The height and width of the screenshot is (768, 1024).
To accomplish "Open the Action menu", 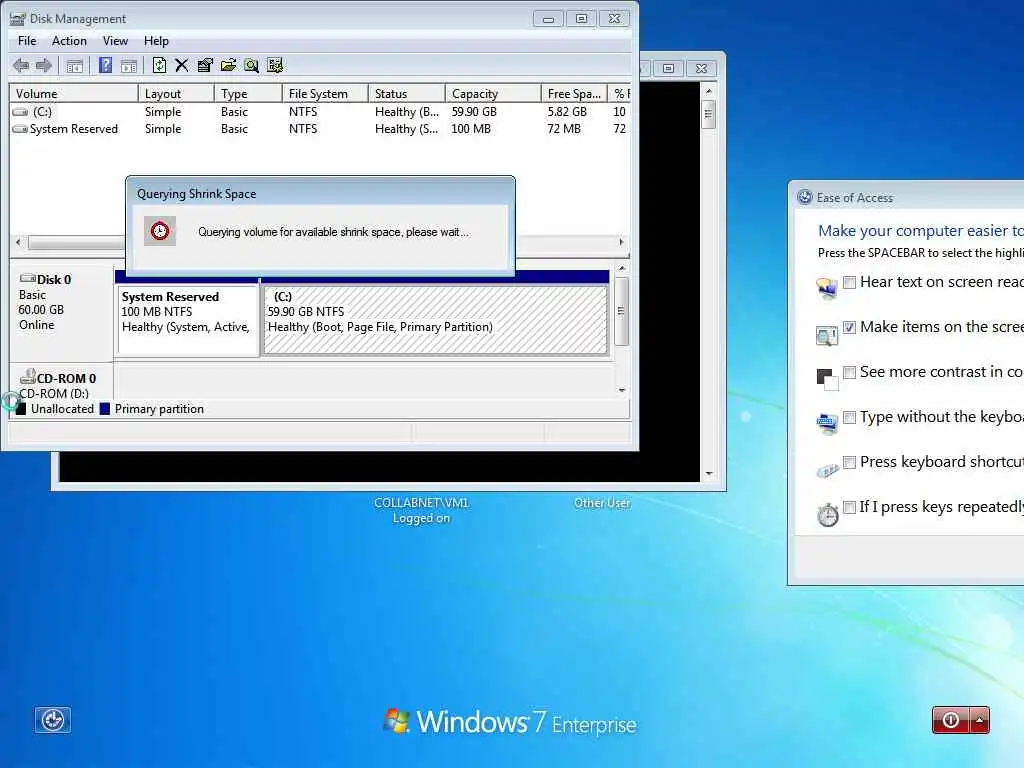I will [x=69, y=40].
